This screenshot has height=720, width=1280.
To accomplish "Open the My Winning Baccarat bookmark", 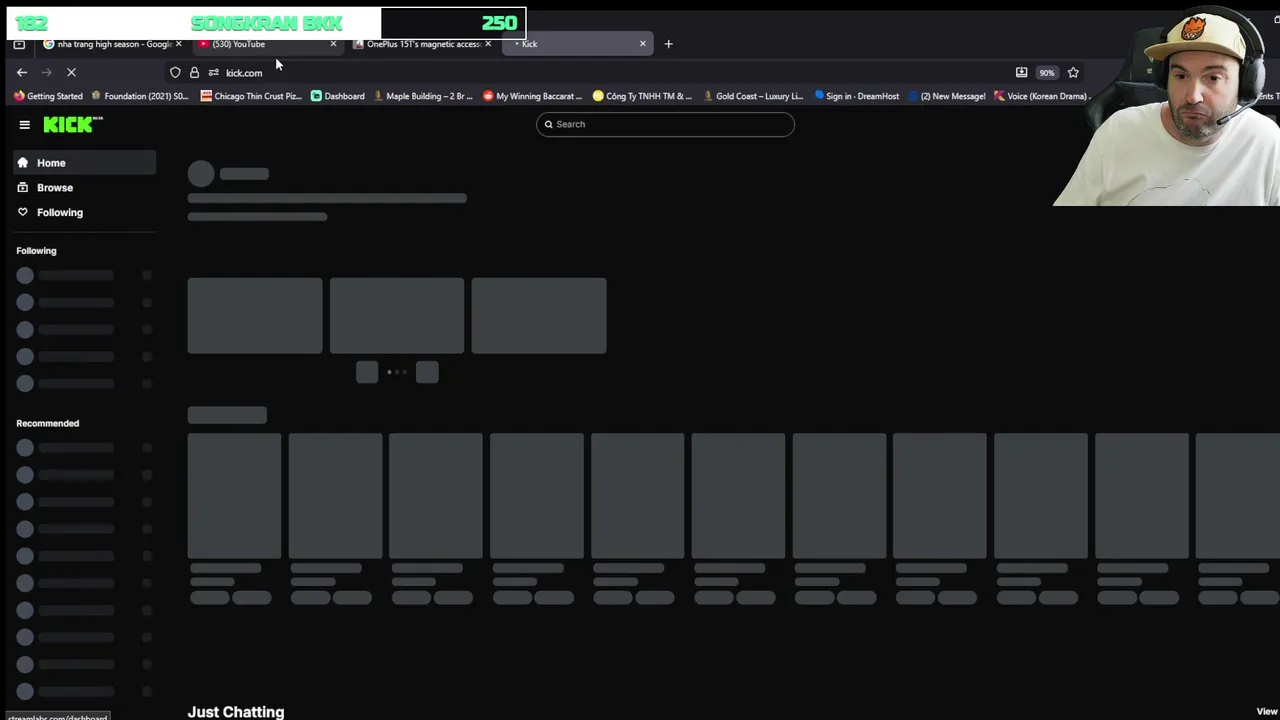I will click(532, 96).
